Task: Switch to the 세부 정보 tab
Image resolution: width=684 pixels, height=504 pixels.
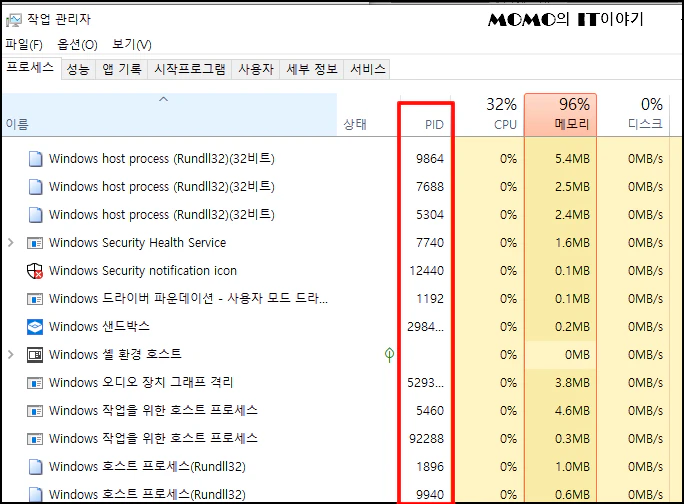Action: (x=312, y=69)
